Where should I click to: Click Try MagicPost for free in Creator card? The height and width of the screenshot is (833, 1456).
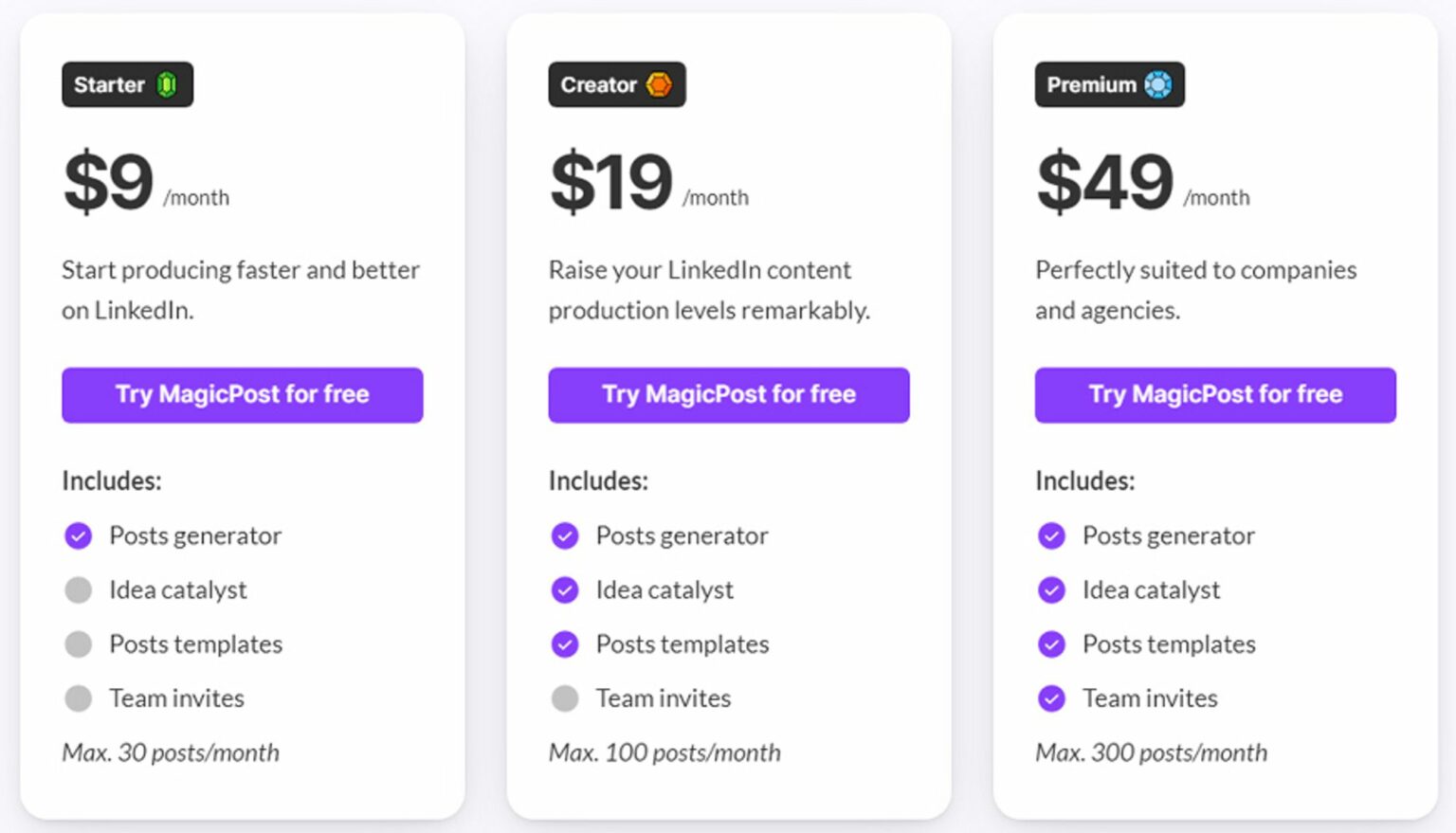[x=728, y=395]
